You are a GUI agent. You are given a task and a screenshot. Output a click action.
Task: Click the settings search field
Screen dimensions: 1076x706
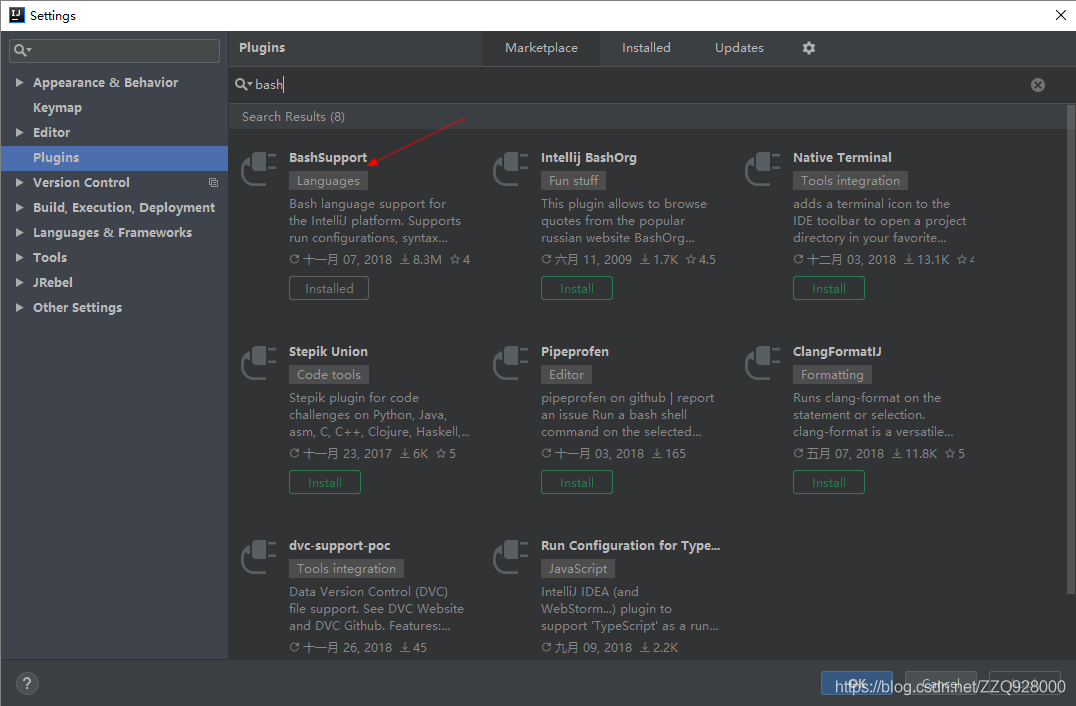115,51
